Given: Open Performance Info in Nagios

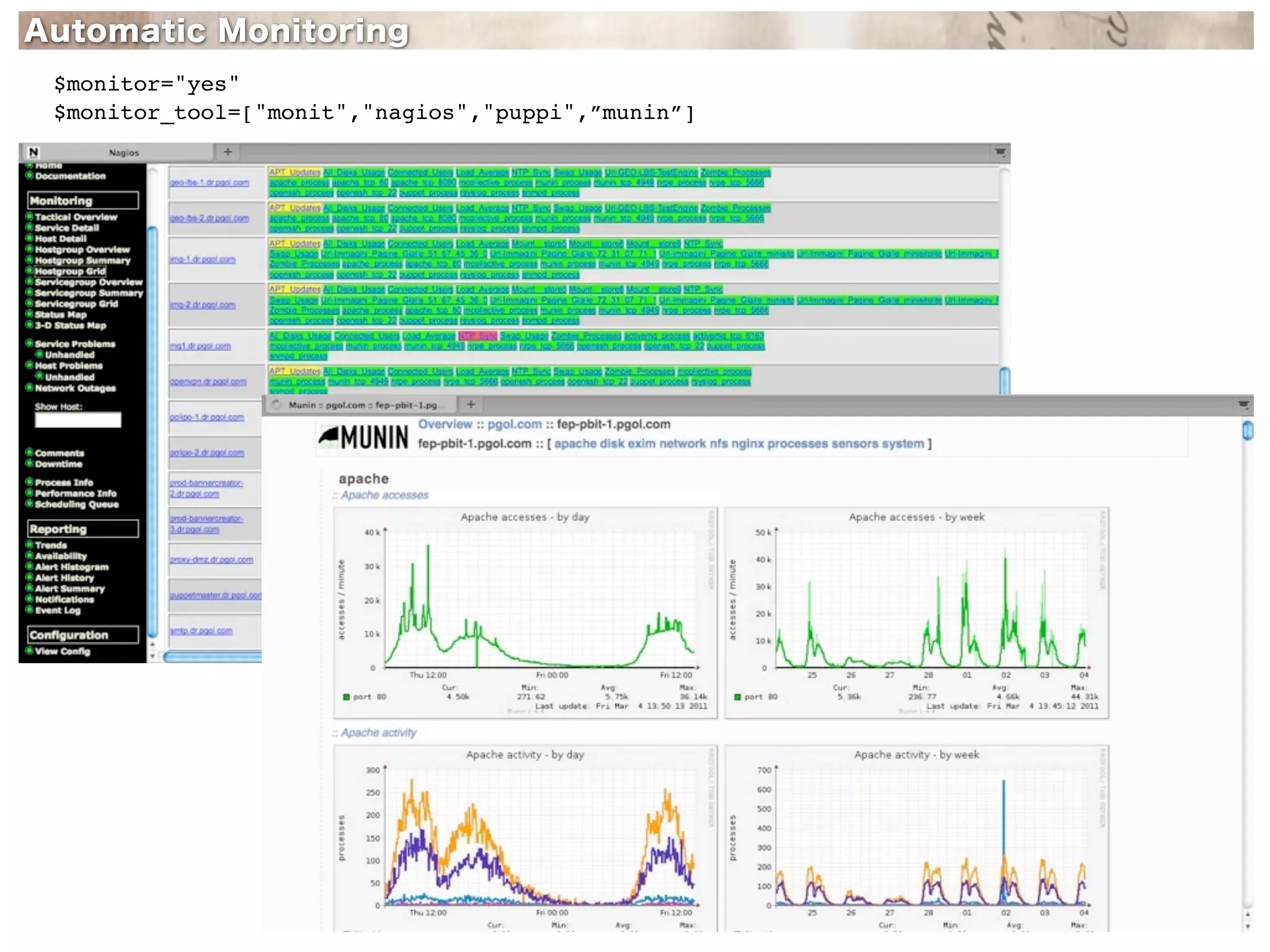Looking at the screenshot, I should pos(76,494).
